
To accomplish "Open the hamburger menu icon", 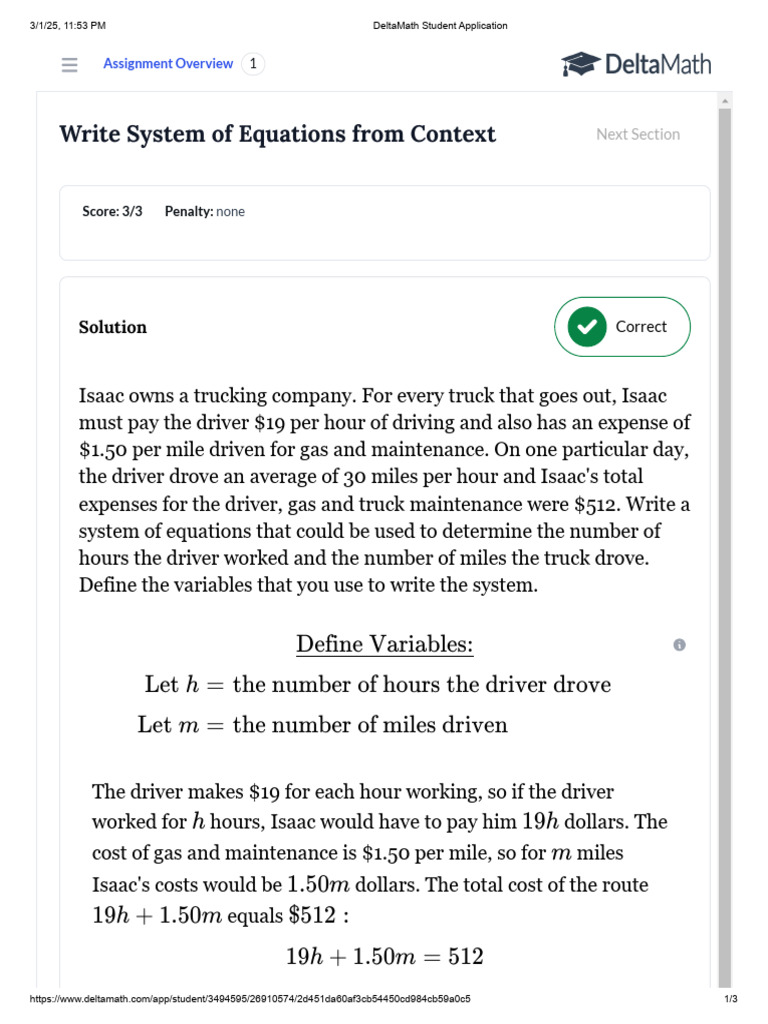I will pyautogui.click(x=69, y=65).
